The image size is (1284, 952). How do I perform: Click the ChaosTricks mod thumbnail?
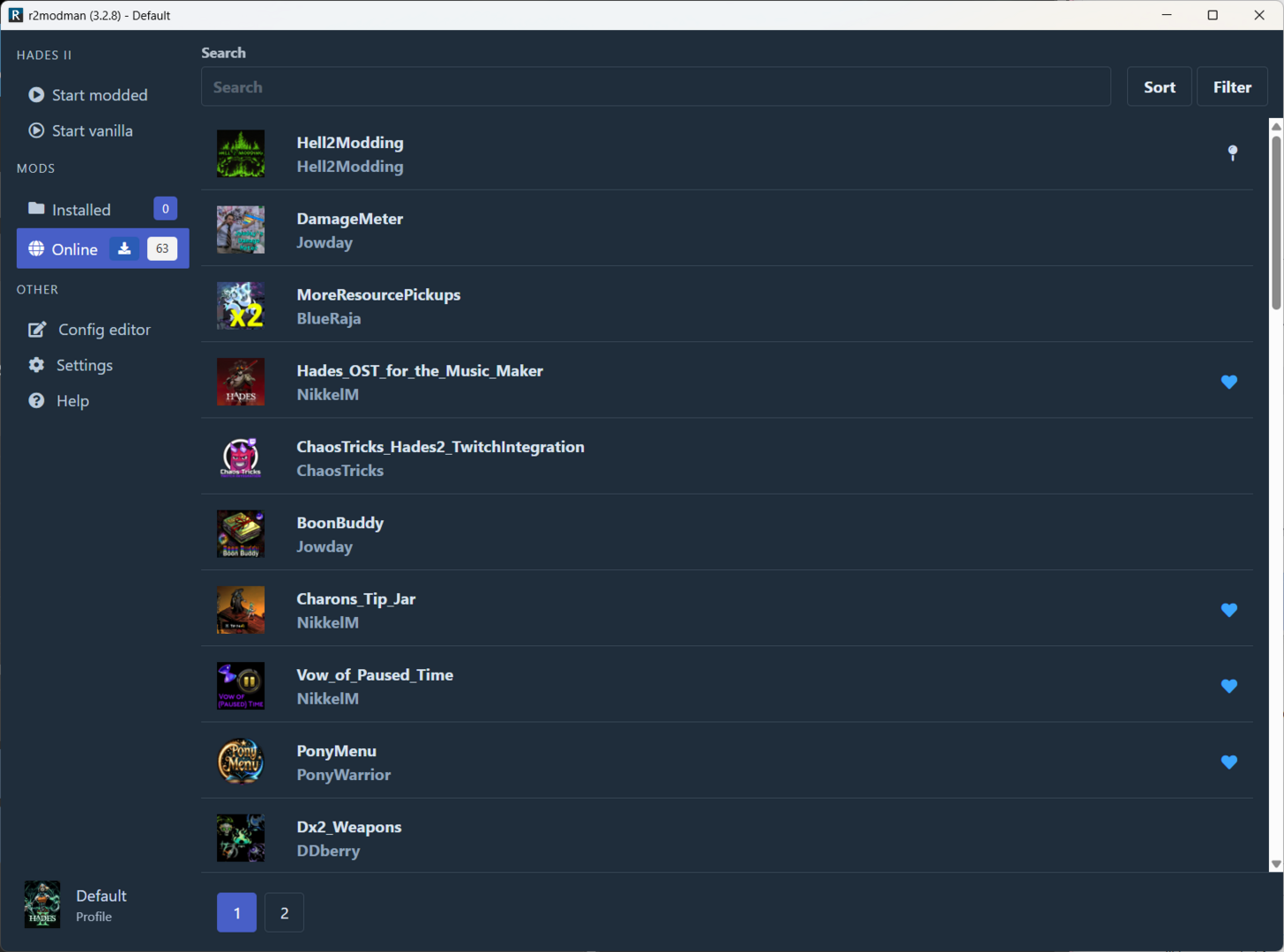click(x=241, y=457)
